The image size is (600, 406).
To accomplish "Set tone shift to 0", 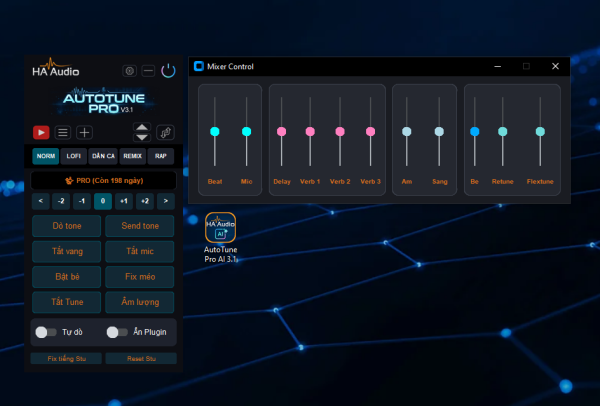I will point(103,201).
